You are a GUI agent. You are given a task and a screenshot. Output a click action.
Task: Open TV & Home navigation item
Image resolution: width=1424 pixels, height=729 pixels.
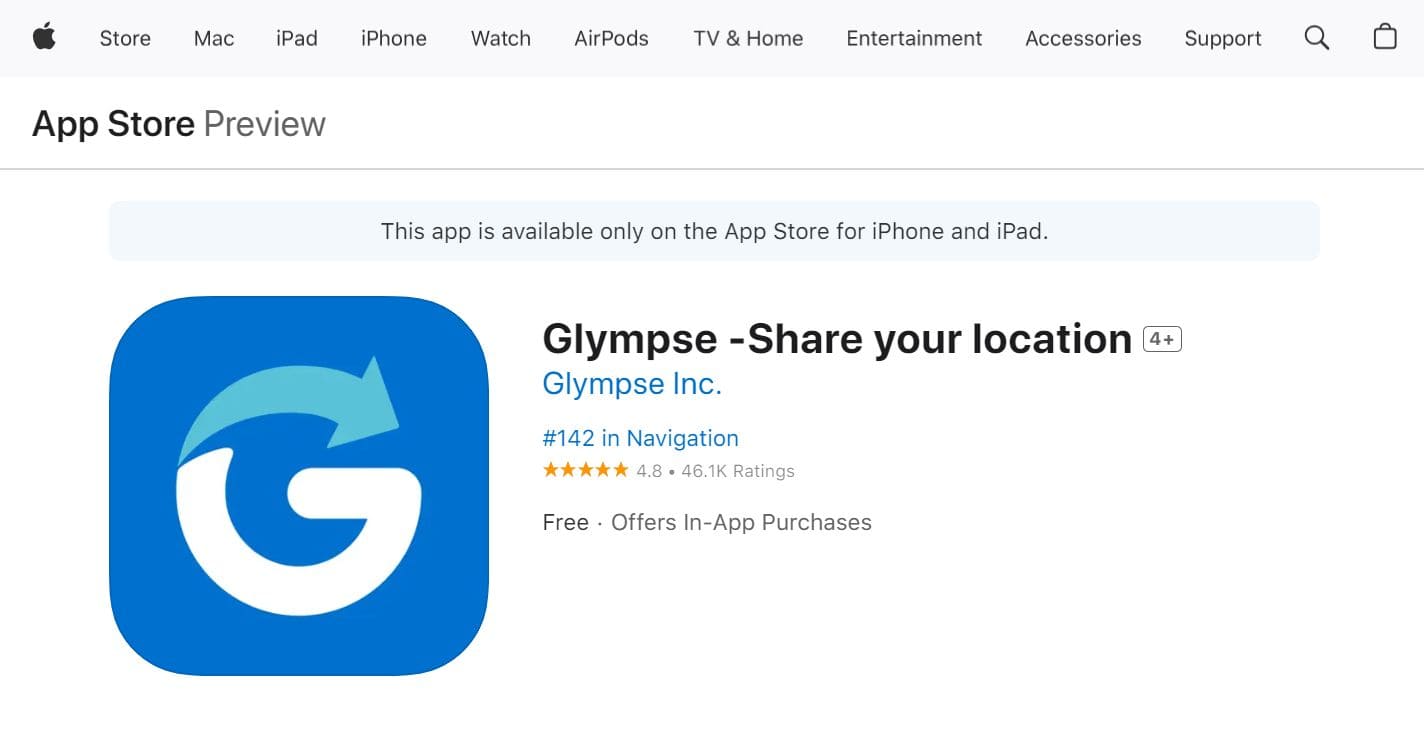coord(748,38)
